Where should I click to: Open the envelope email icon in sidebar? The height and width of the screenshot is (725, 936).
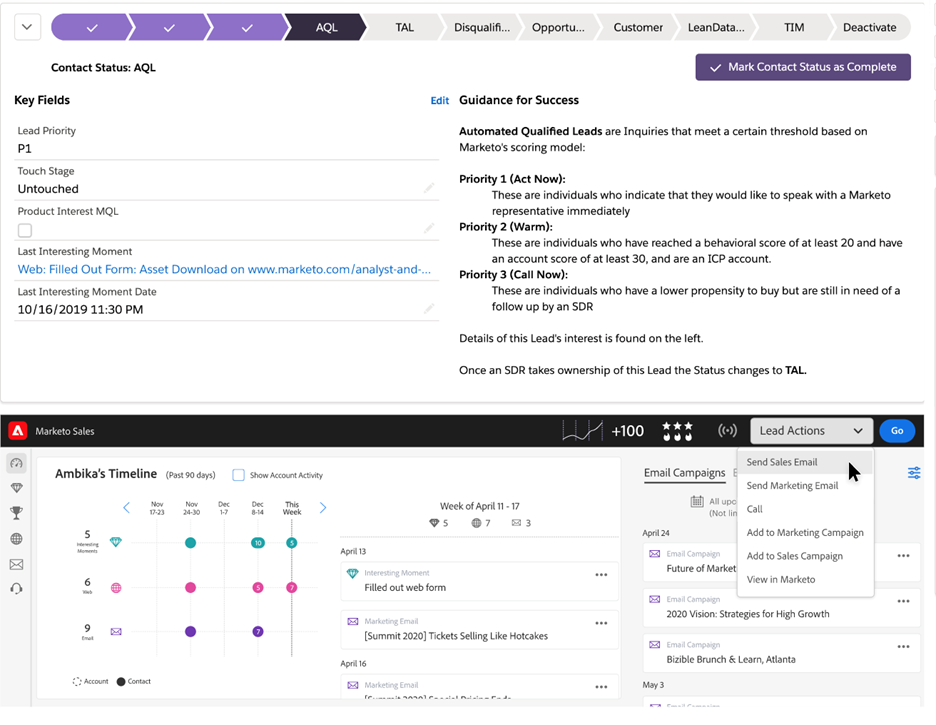click(x=17, y=564)
